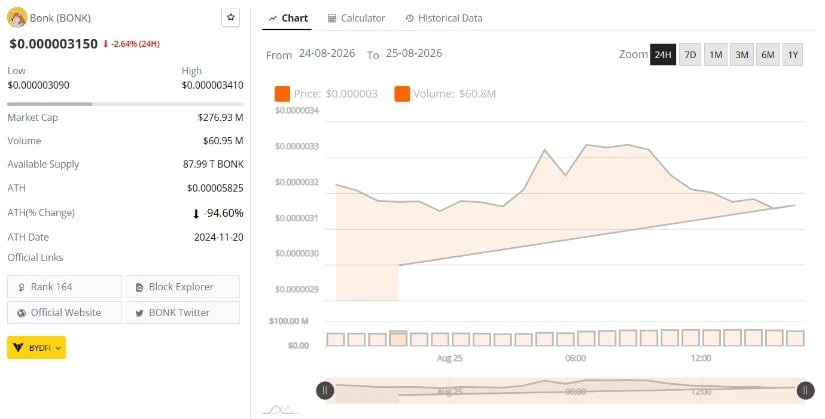Click the star favorite icon
The height and width of the screenshot is (419, 825).
tap(230, 17)
